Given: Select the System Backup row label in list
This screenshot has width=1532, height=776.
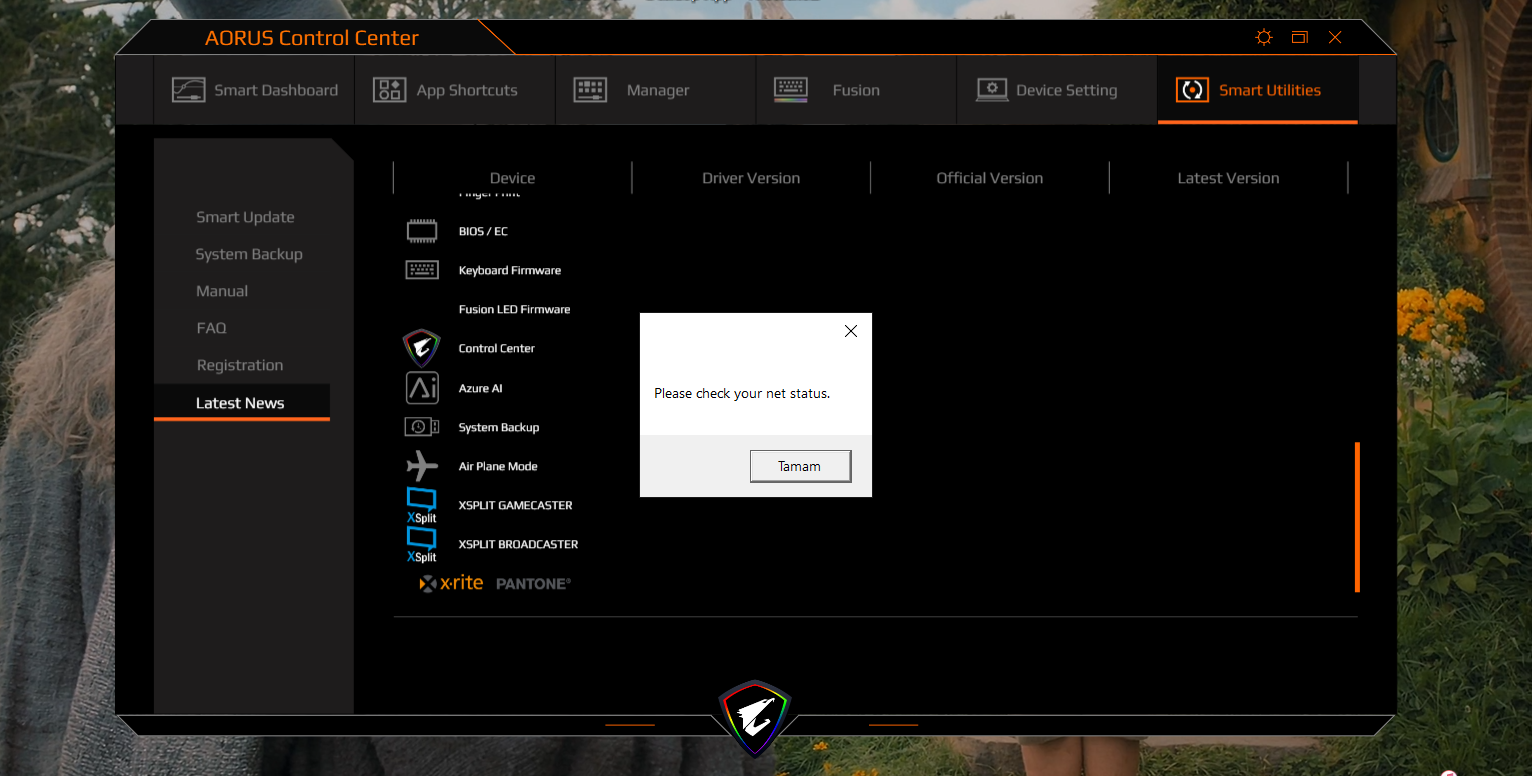Looking at the screenshot, I should 499,427.
